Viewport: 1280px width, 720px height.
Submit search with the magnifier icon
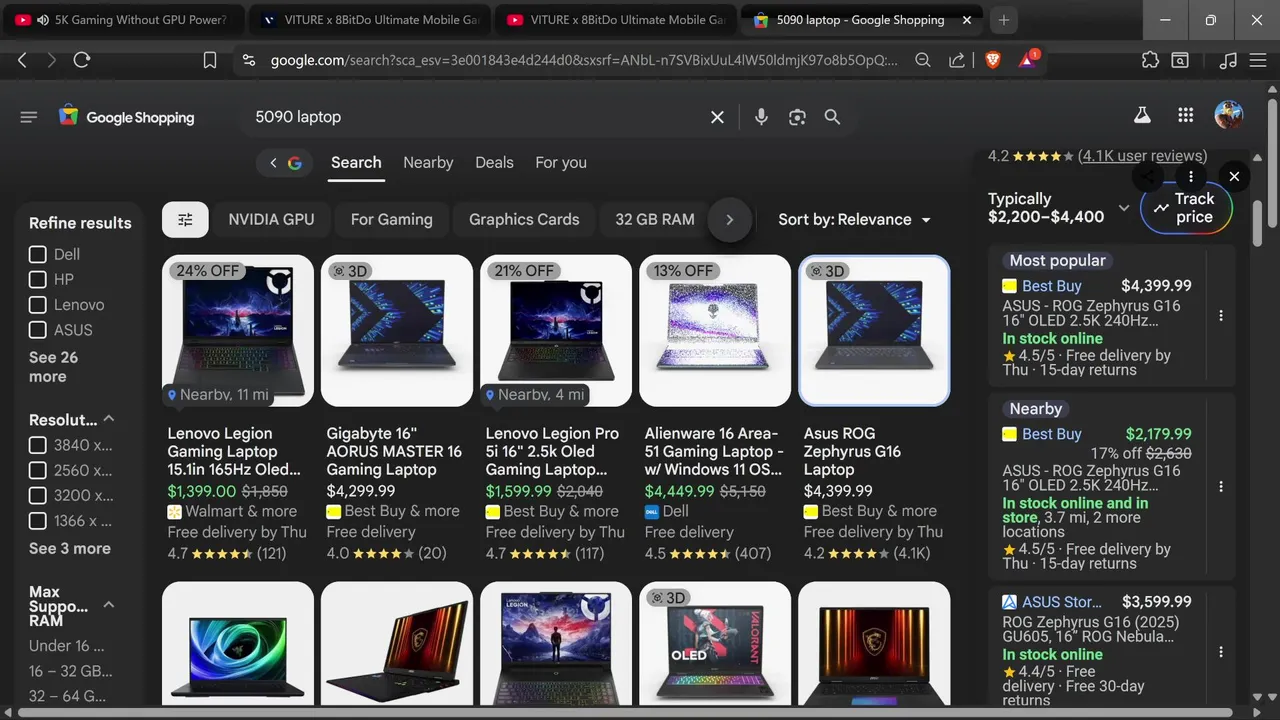832,117
